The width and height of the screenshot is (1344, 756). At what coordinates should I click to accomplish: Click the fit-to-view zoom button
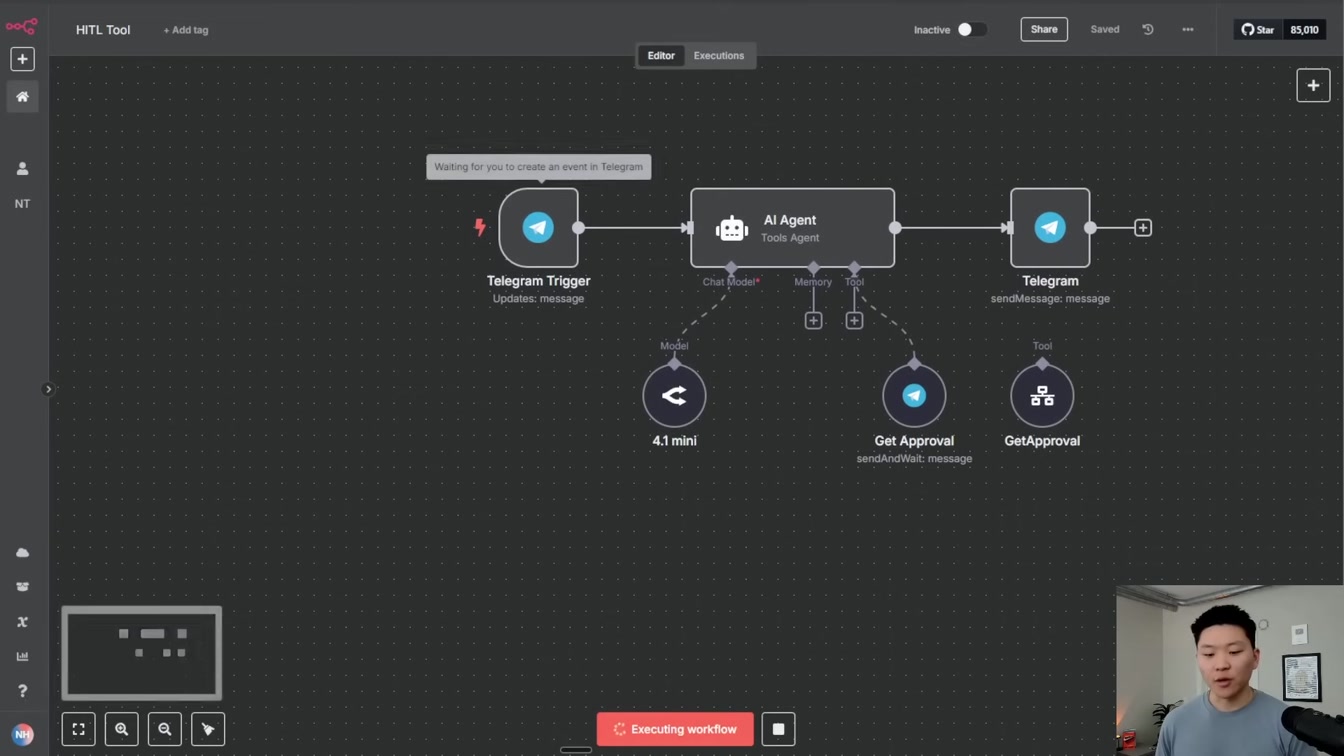(78, 729)
